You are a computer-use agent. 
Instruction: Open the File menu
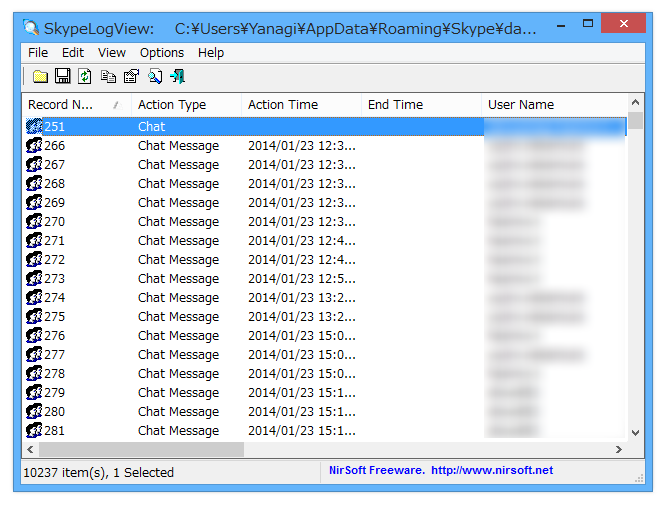[38, 53]
